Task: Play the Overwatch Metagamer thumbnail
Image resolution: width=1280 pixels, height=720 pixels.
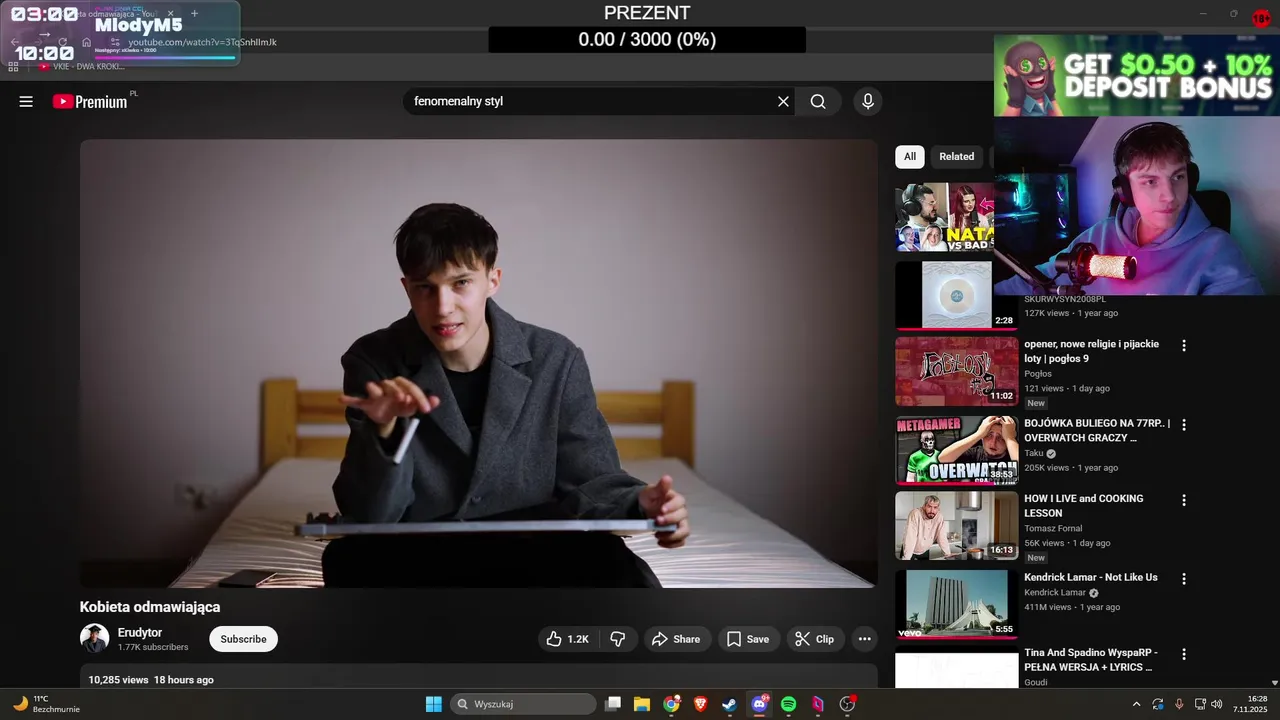Action: (x=956, y=450)
